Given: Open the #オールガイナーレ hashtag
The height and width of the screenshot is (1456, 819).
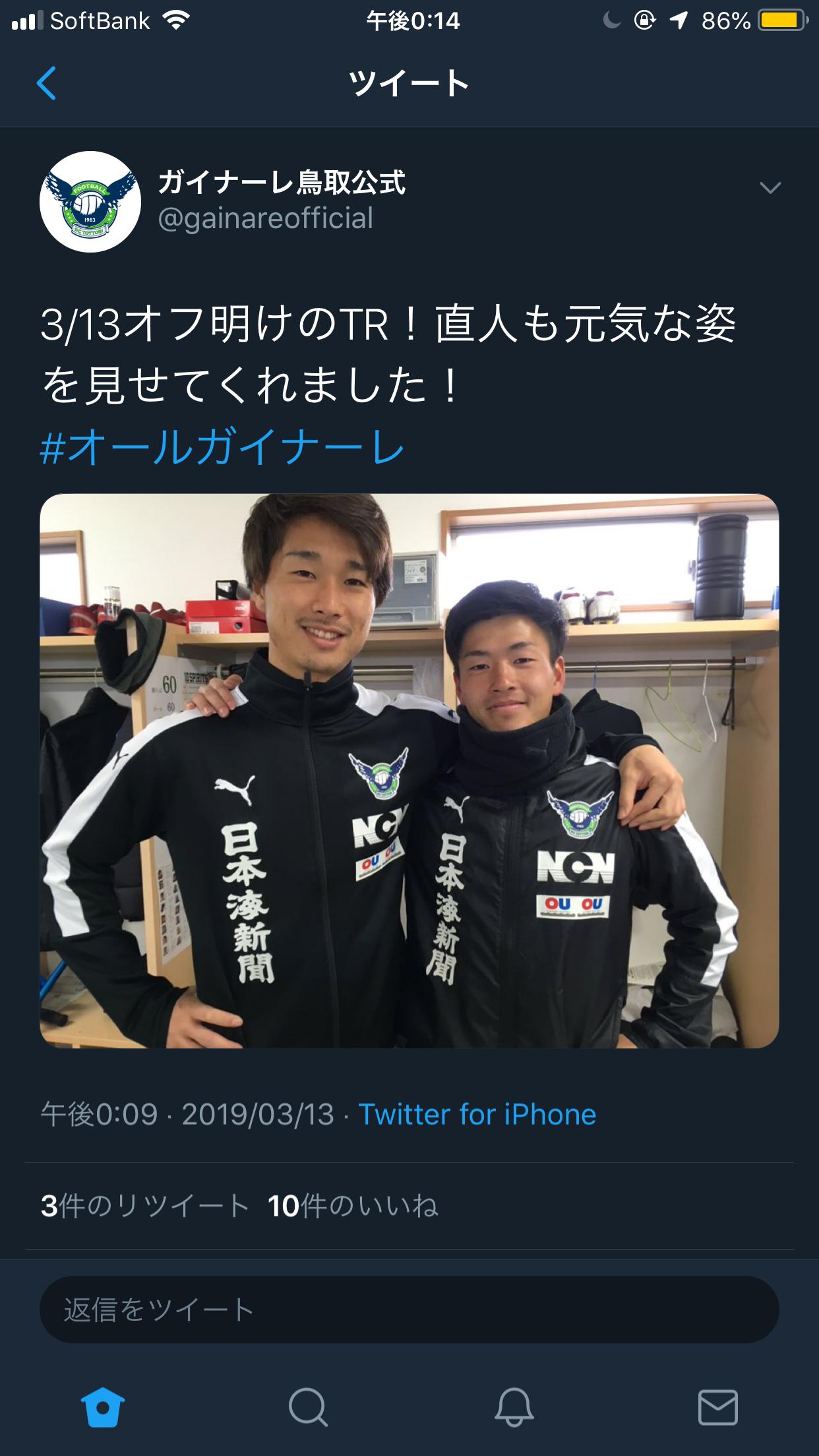Looking at the screenshot, I should (x=222, y=446).
